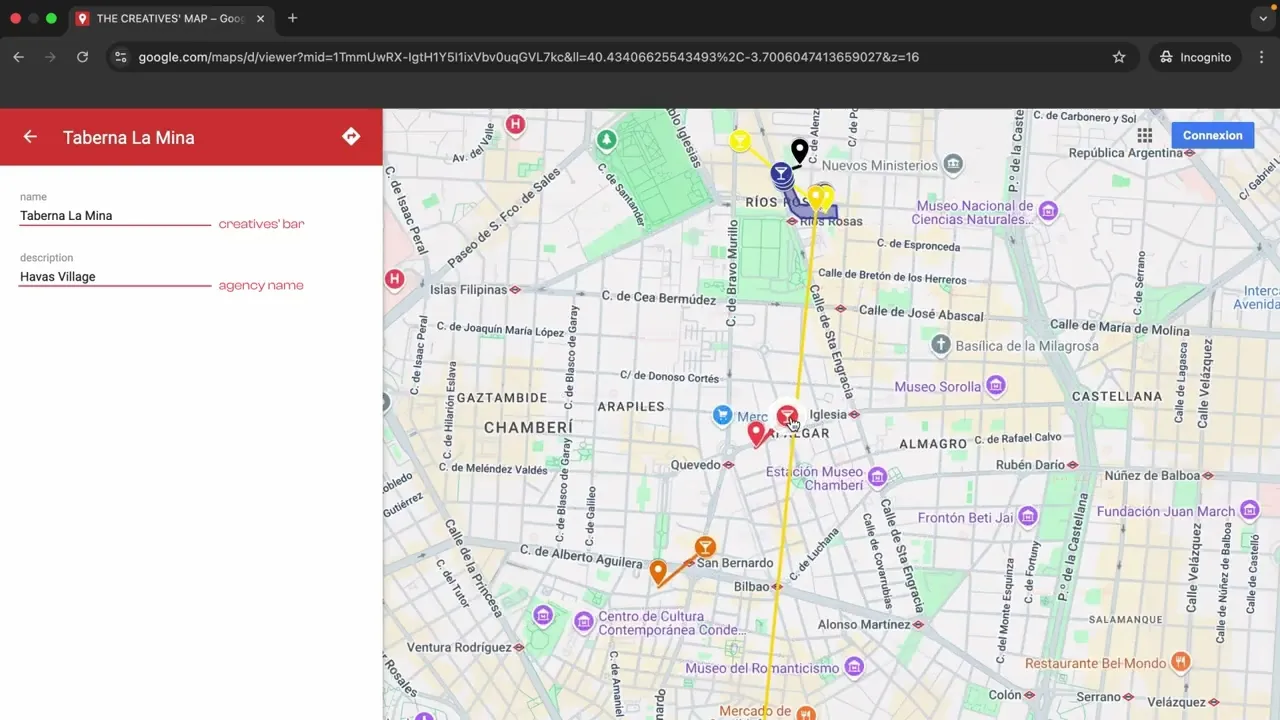Click the Islas Filipinas metro label
Screen dimensions: 1280x720
[469, 290]
